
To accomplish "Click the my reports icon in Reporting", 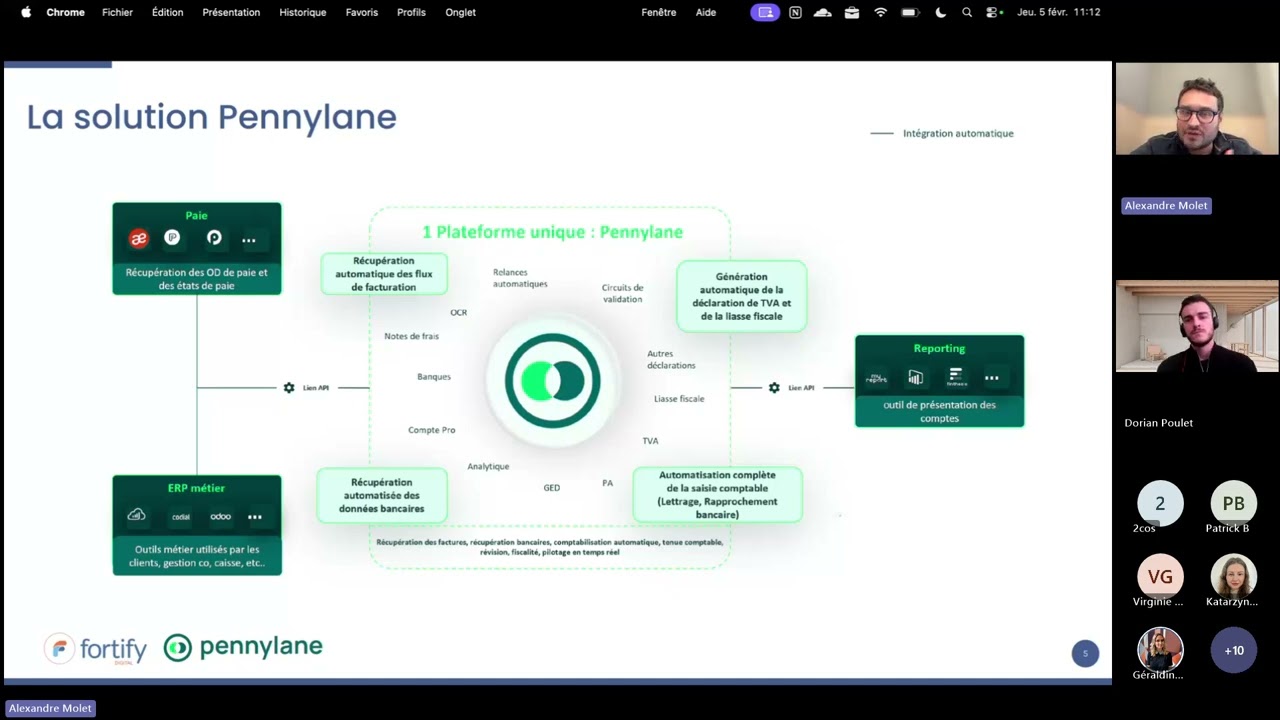I will tap(877, 378).
